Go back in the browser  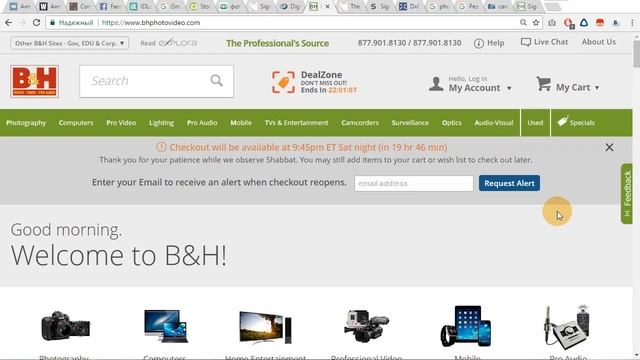9,22
